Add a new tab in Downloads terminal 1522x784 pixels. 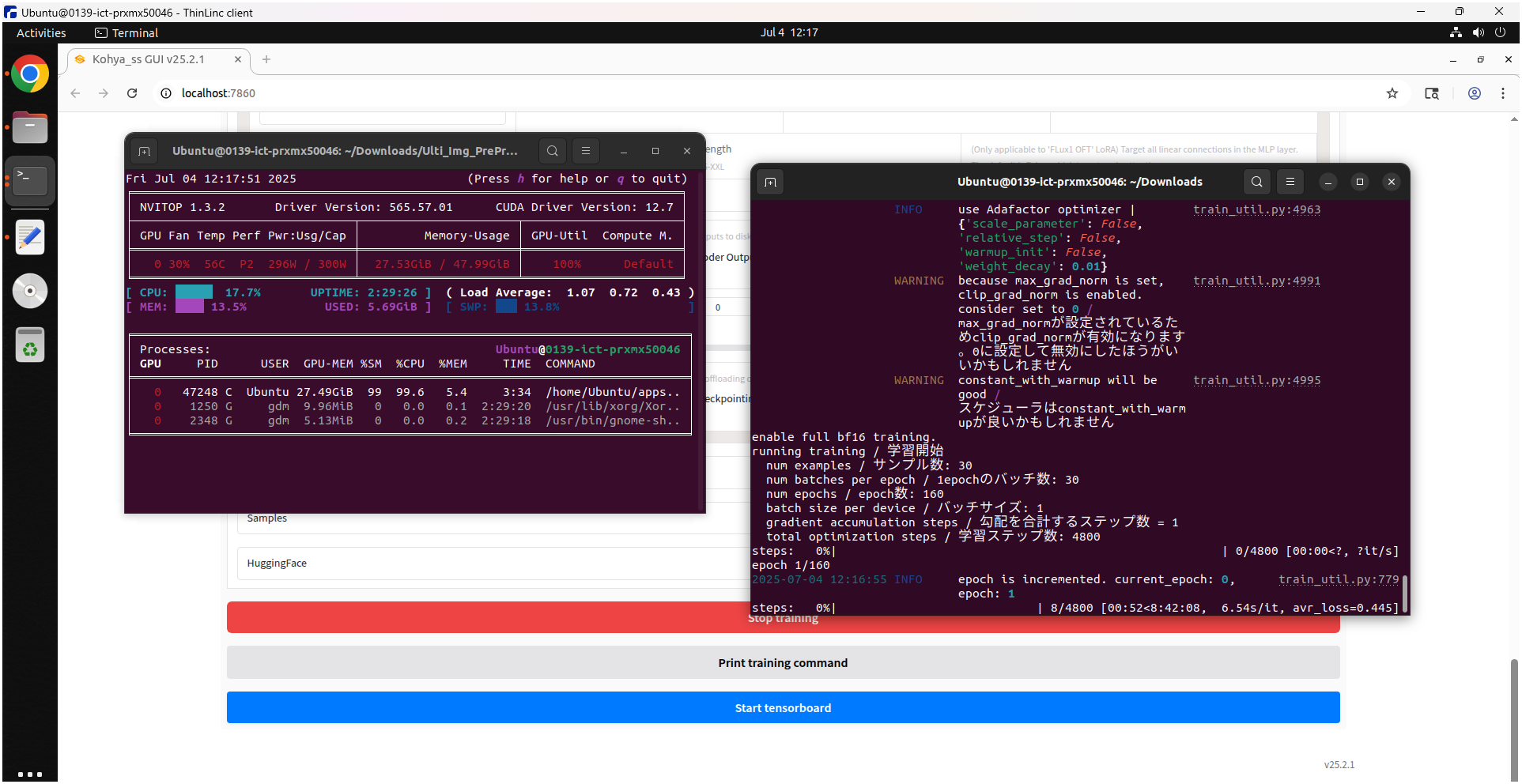[770, 182]
